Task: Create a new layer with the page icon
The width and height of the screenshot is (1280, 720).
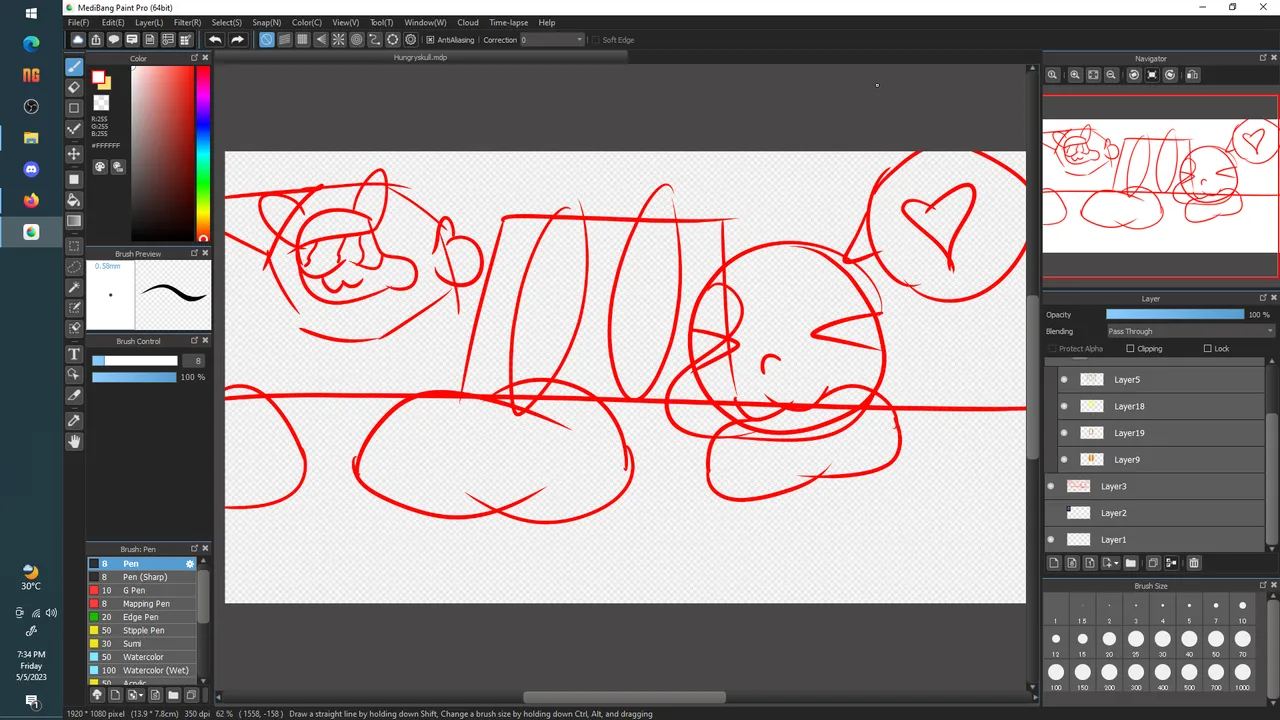Action: [x=1053, y=563]
